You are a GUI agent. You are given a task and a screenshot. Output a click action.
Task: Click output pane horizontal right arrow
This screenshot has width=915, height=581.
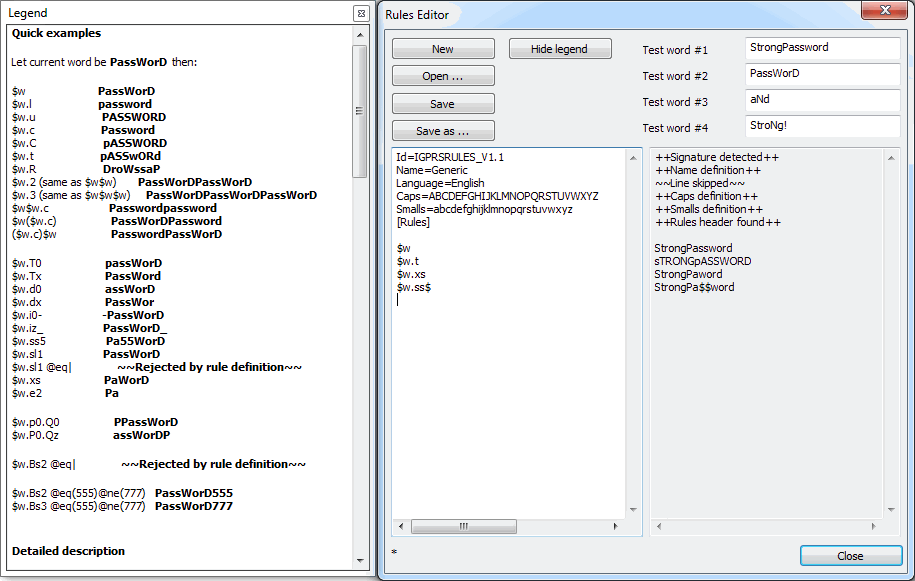click(874, 526)
